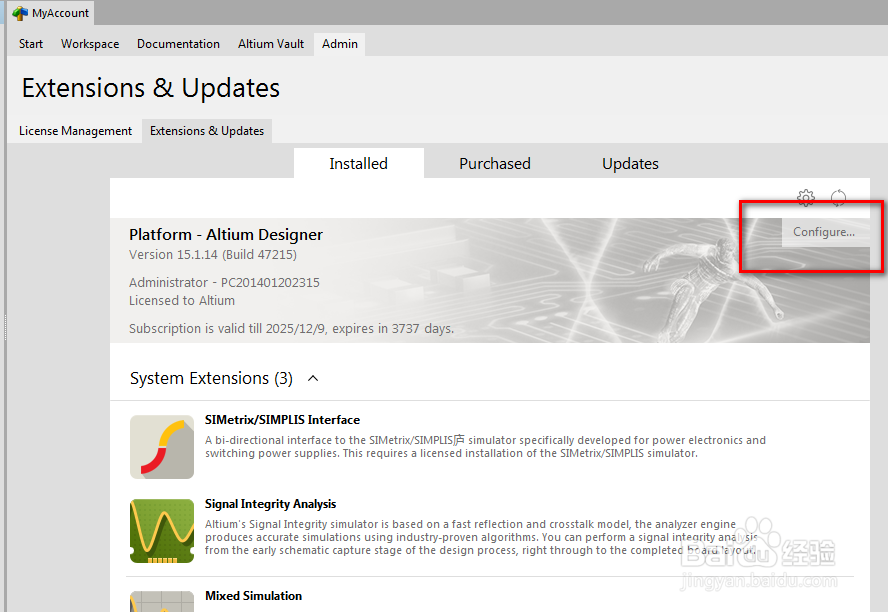Click Version 15.1.14 (Build 47215) text

213,255
